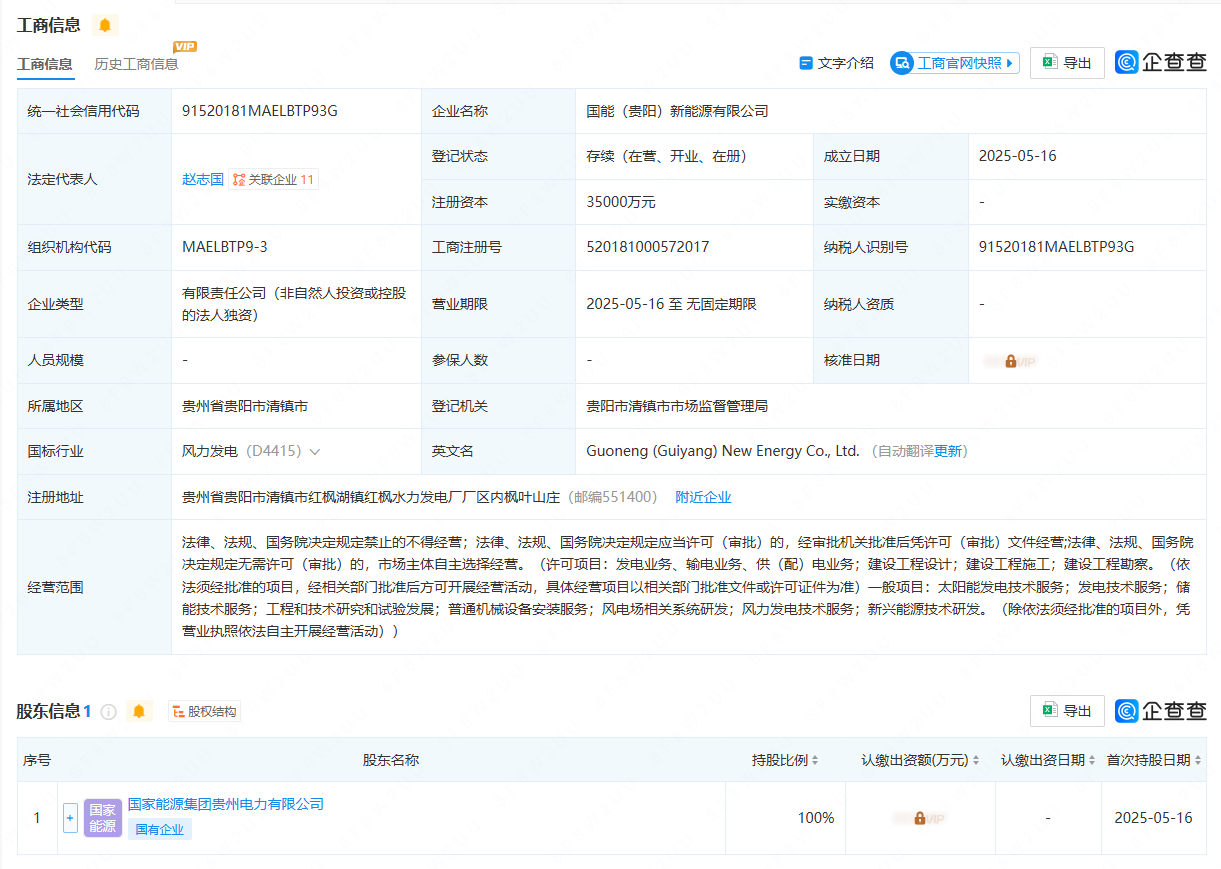Click the lock VIP icon in 认缴出资额 column
The height and width of the screenshot is (869, 1221).
tap(920, 818)
